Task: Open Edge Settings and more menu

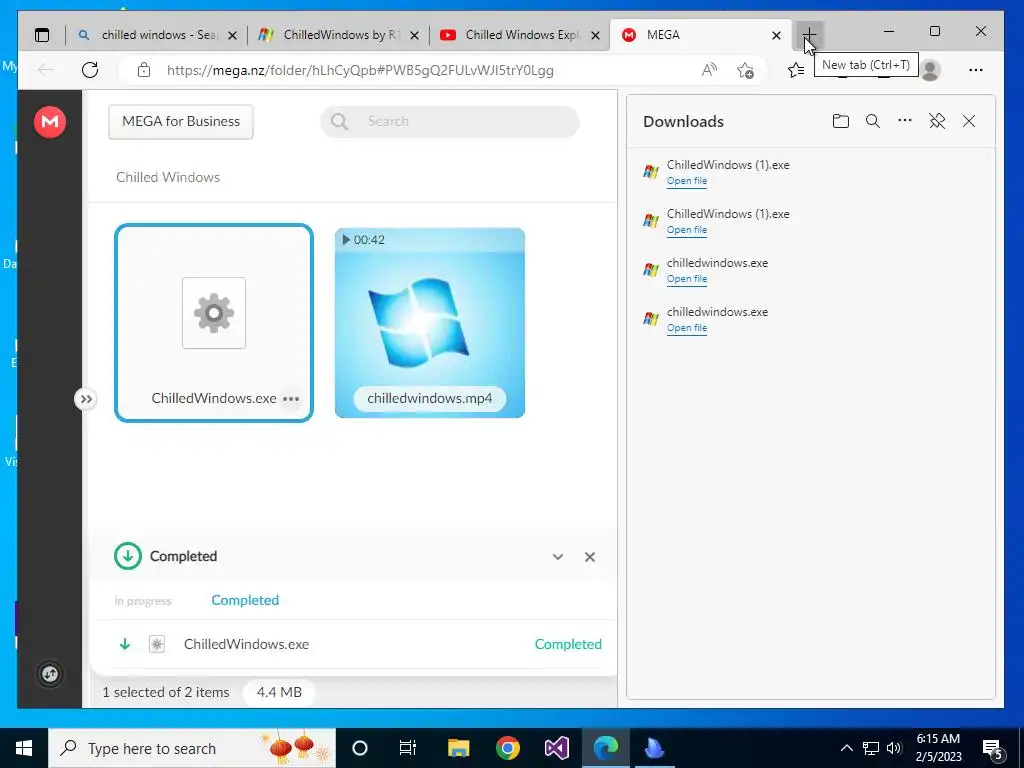Action: click(x=976, y=70)
